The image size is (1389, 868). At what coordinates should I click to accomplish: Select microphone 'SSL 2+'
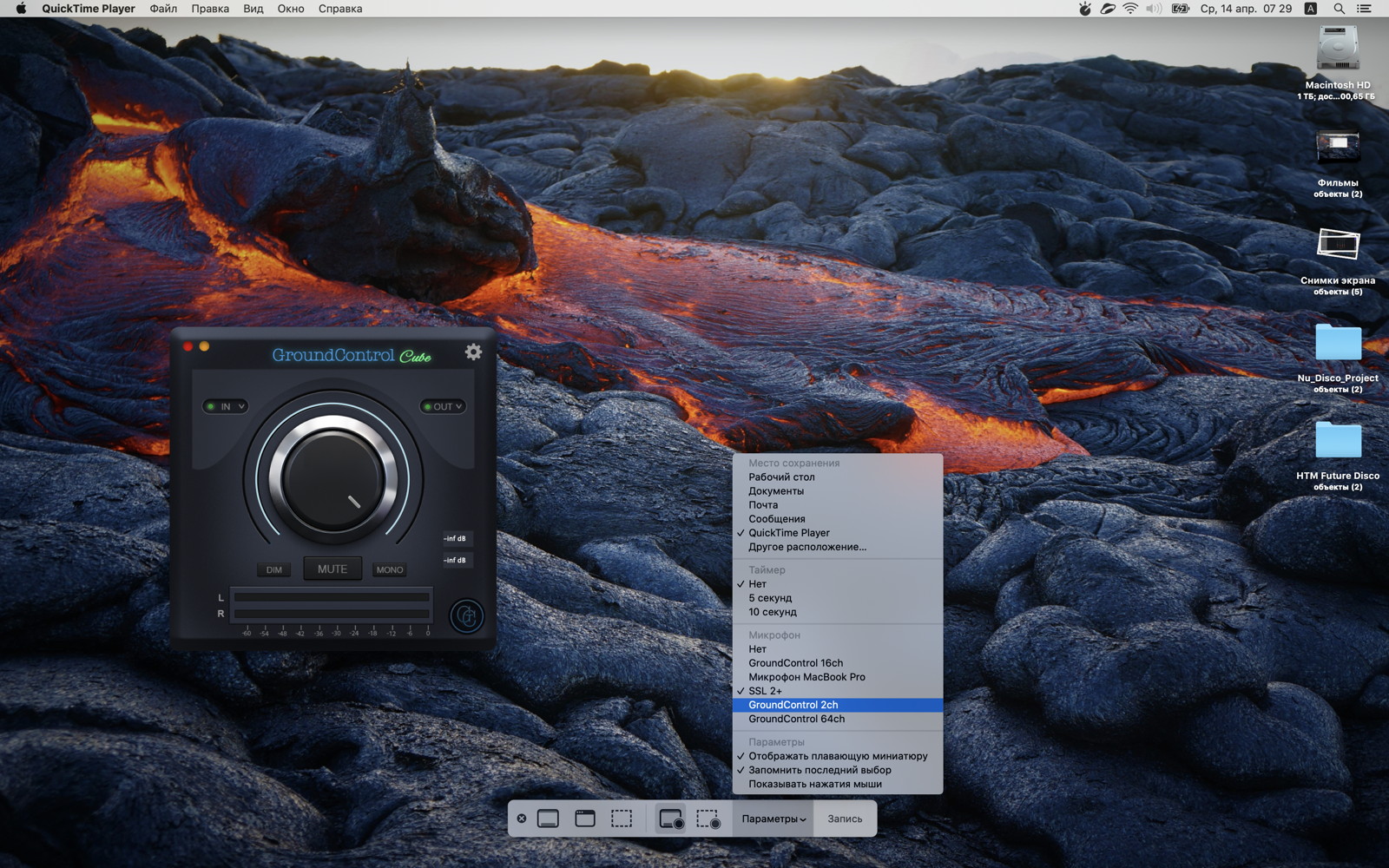coord(838,691)
